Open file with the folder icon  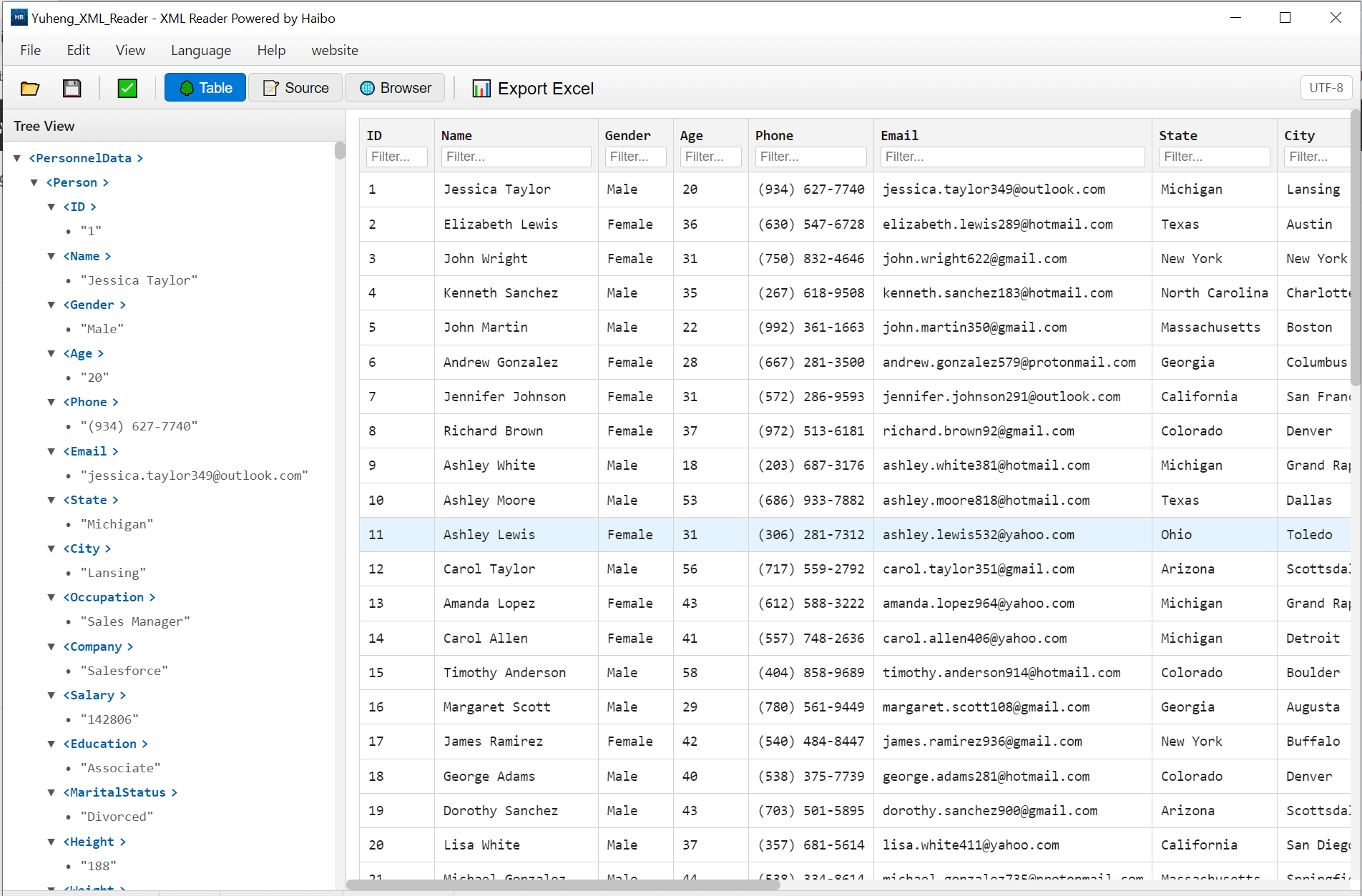(x=30, y=88)
